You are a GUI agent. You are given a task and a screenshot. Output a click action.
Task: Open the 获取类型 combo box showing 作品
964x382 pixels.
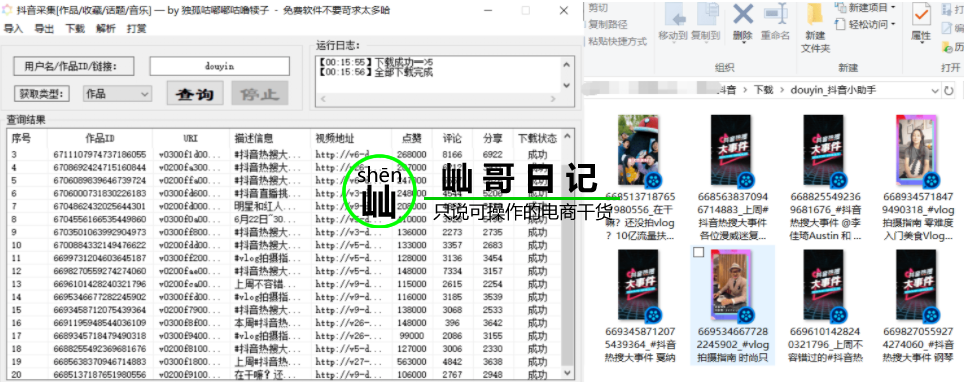click(117, 94)
